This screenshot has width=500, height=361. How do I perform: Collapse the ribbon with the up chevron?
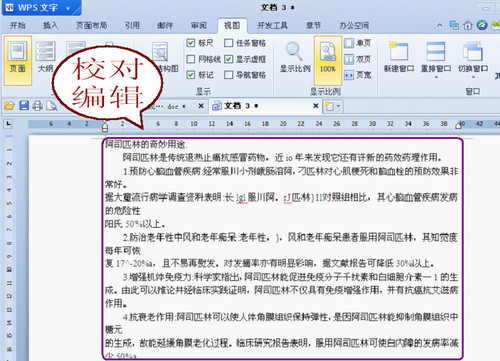[x=440, y=25]
